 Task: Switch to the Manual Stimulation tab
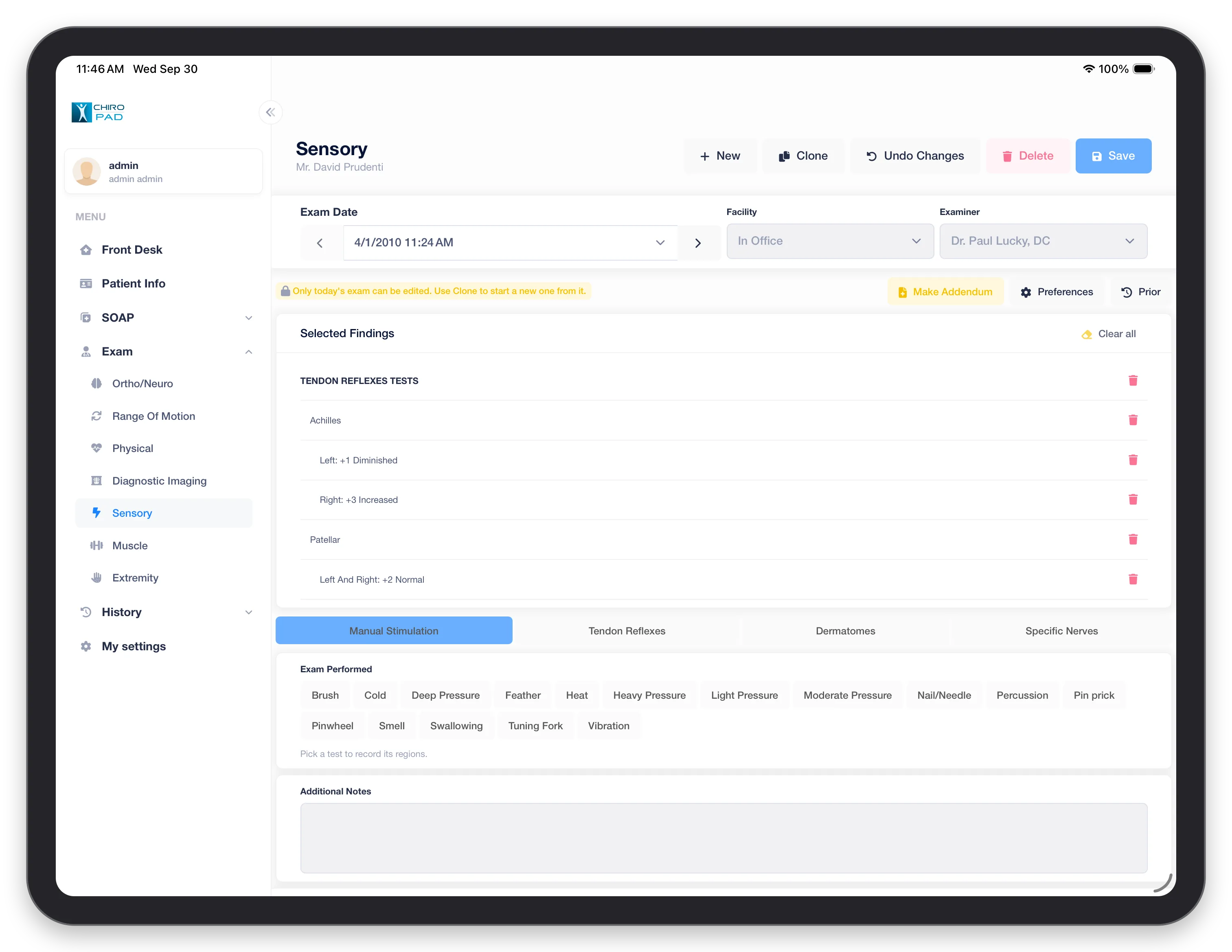(394, 631)
